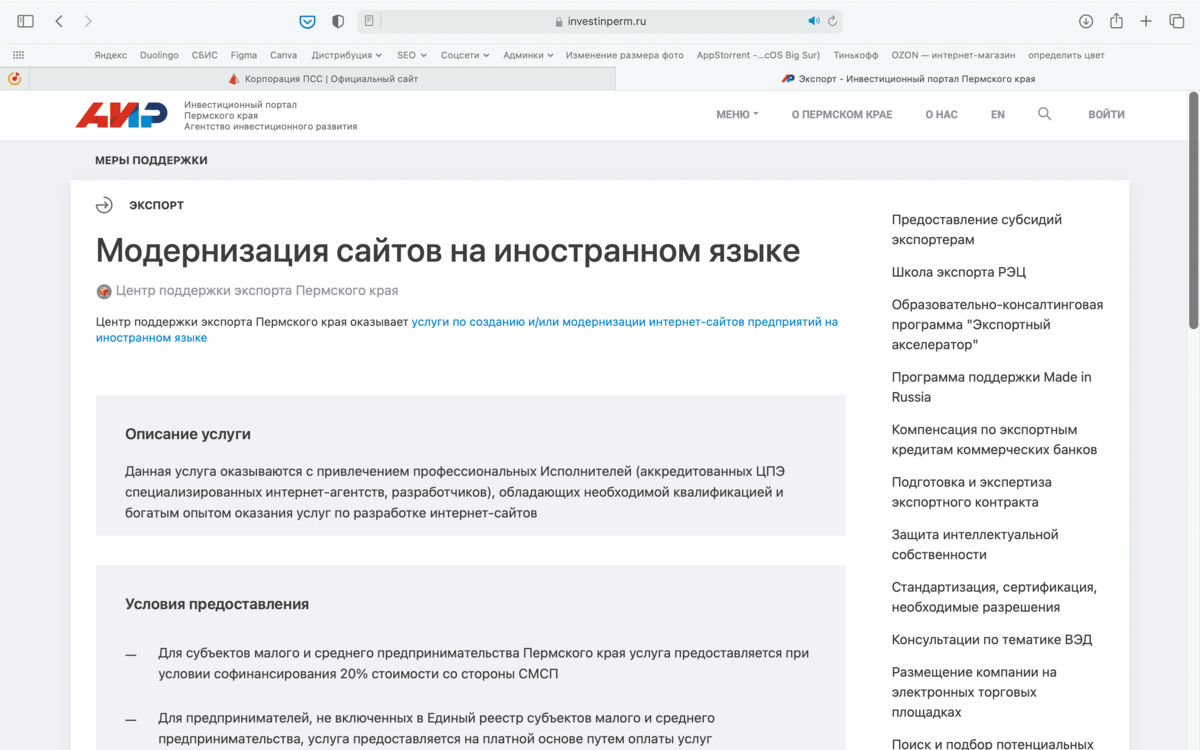
Task: Expand the МЕНЮ dropdown
Action: [x=737, y=115]
